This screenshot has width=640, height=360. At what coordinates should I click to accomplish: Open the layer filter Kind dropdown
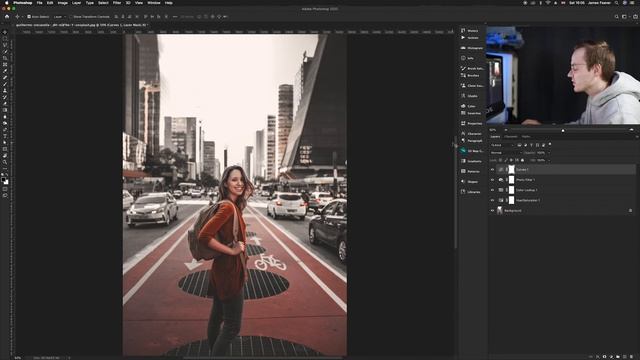502,145
